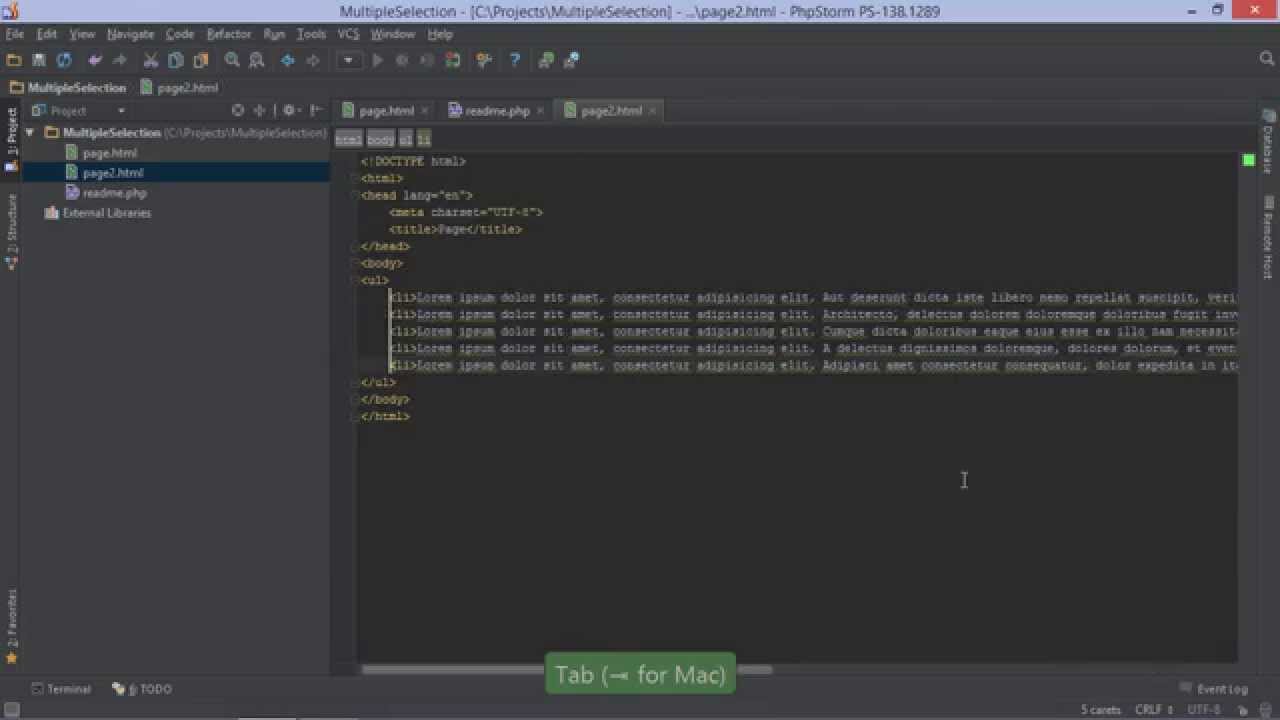
Task: Open the run configuration dropdown
Action: pos(348,60)
